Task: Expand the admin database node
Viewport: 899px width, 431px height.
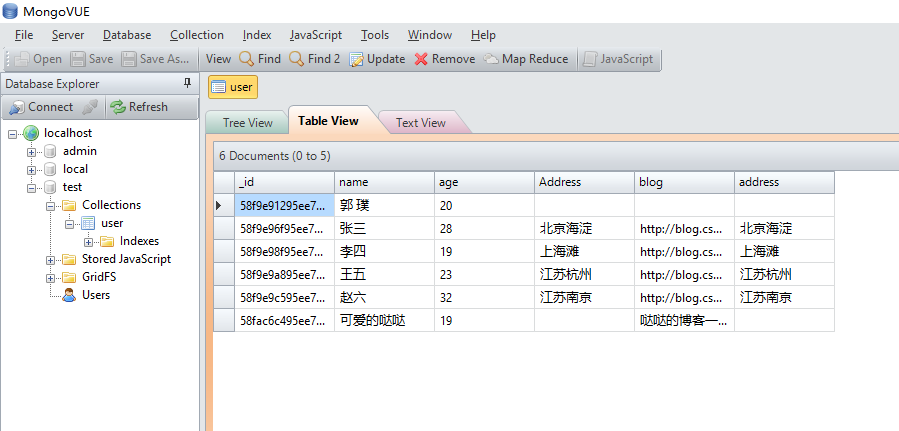Action: 32,152
